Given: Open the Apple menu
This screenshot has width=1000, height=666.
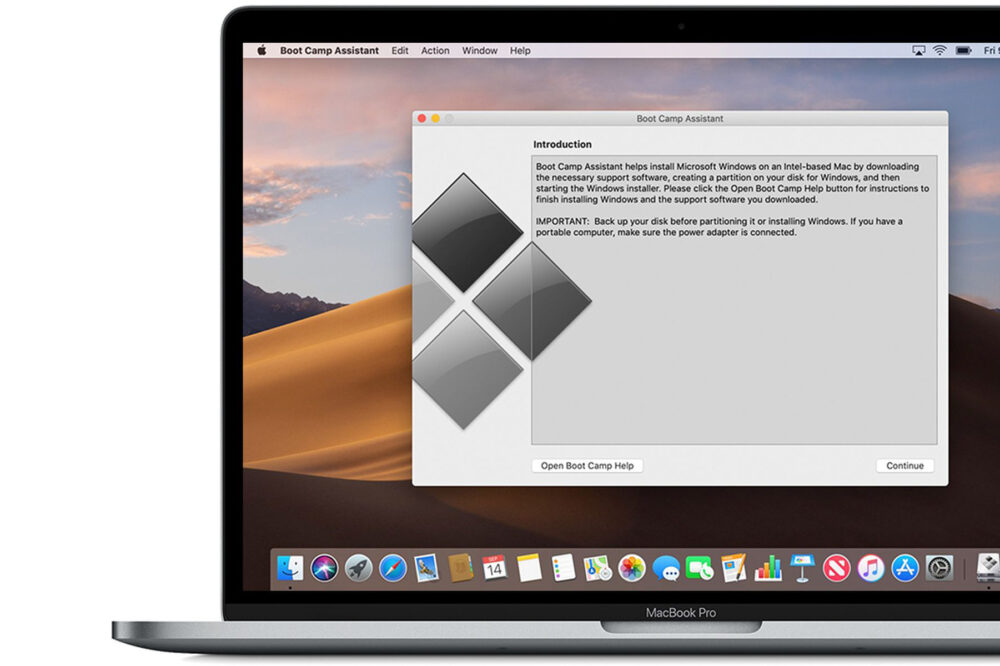Looking at the screenshot, I should [x=262, y=50].
